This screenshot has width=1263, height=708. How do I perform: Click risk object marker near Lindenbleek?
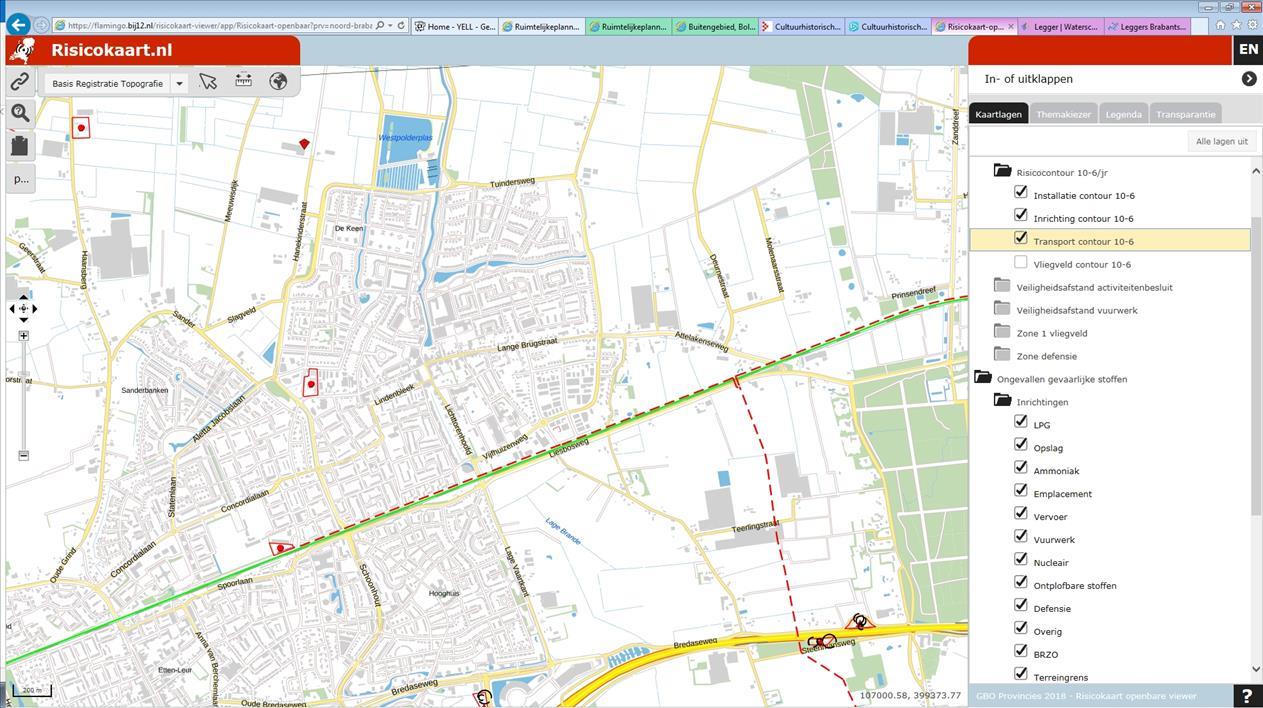311,383
